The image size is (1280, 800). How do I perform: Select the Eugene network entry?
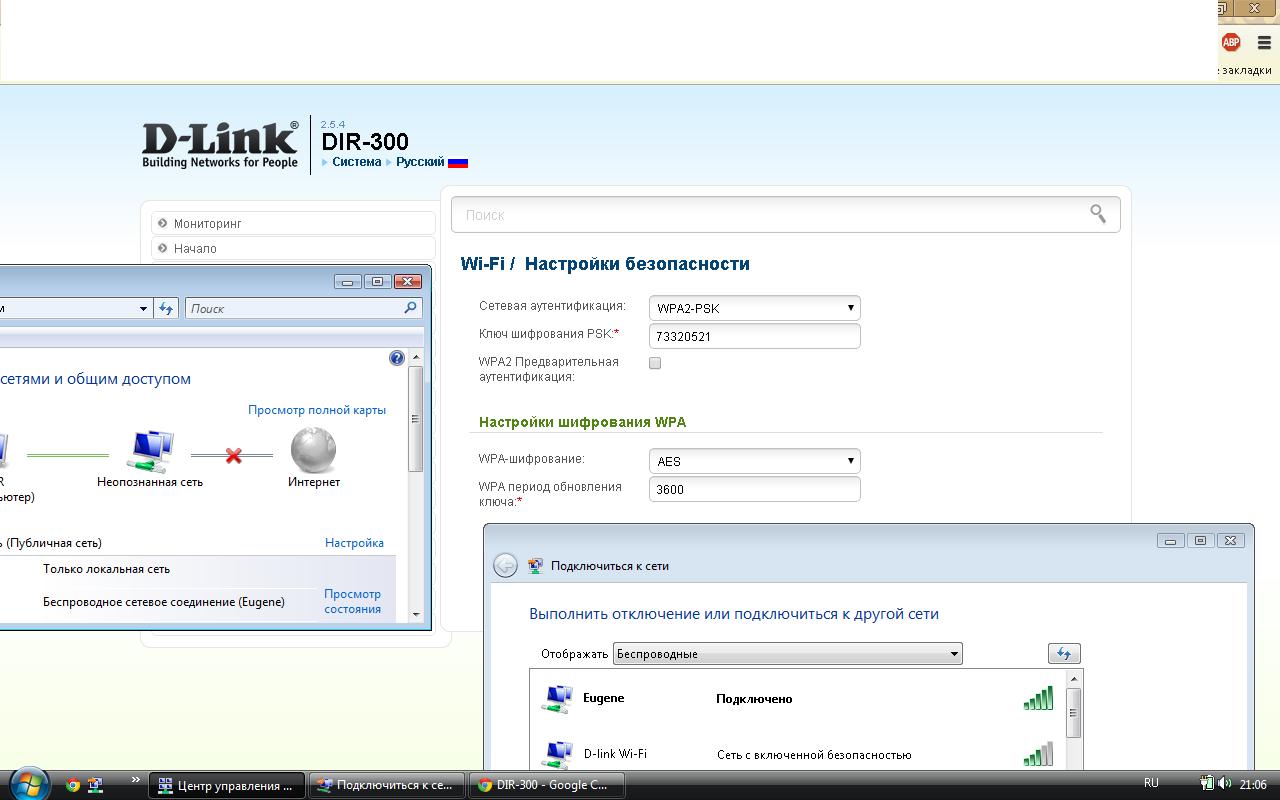(798, 698)
